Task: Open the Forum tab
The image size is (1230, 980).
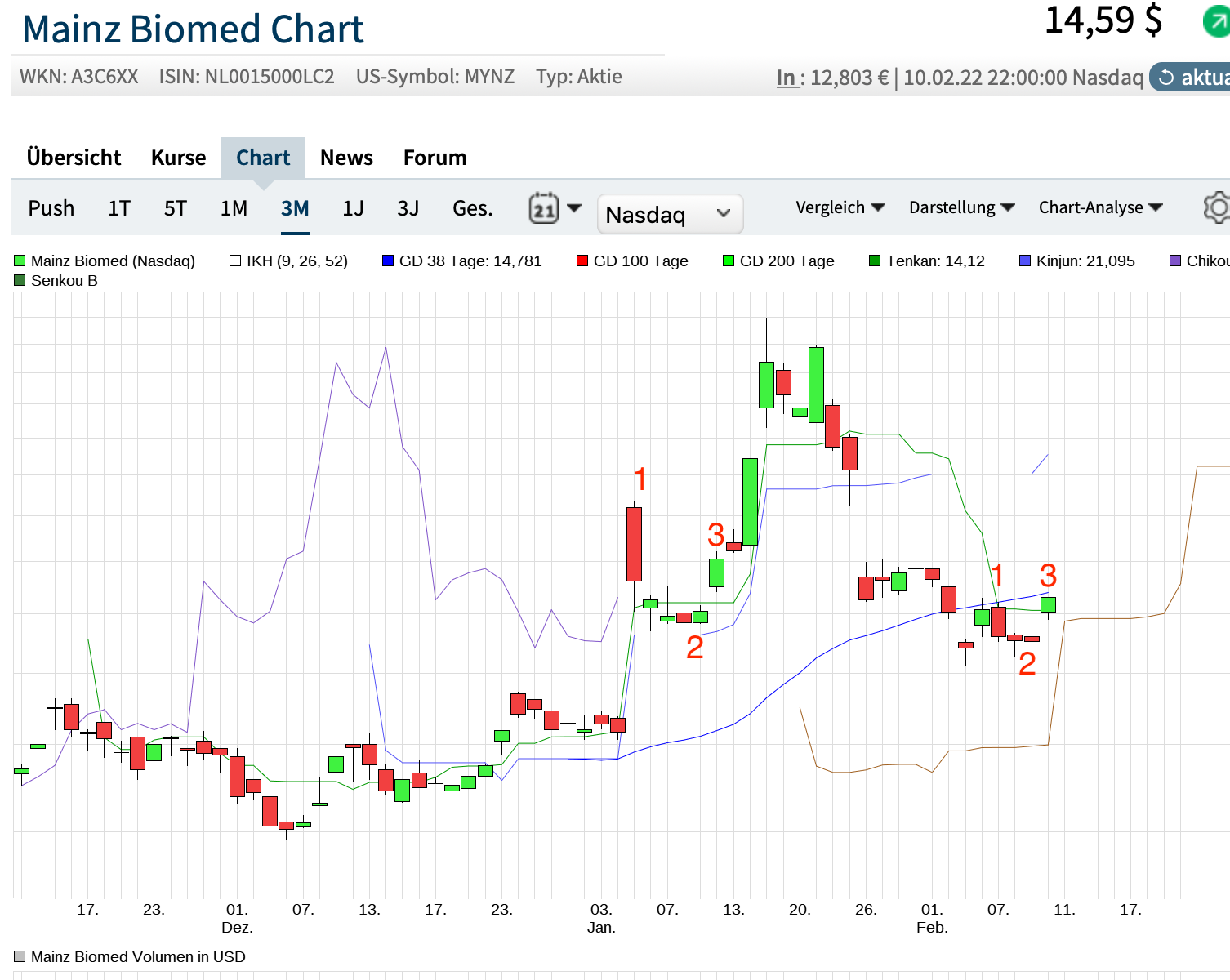Action: [435, 158]
